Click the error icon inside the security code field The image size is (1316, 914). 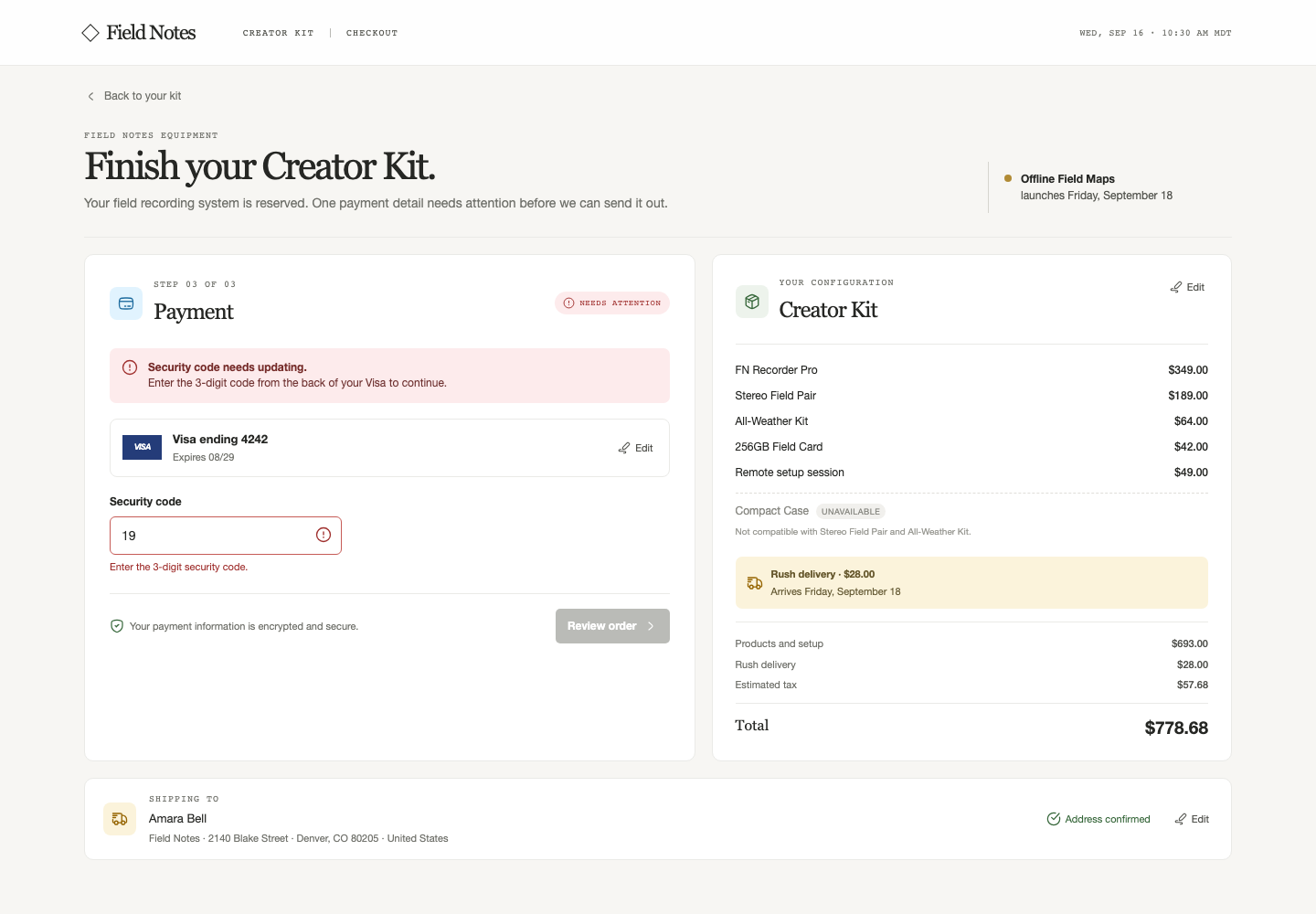coord(324,535)
